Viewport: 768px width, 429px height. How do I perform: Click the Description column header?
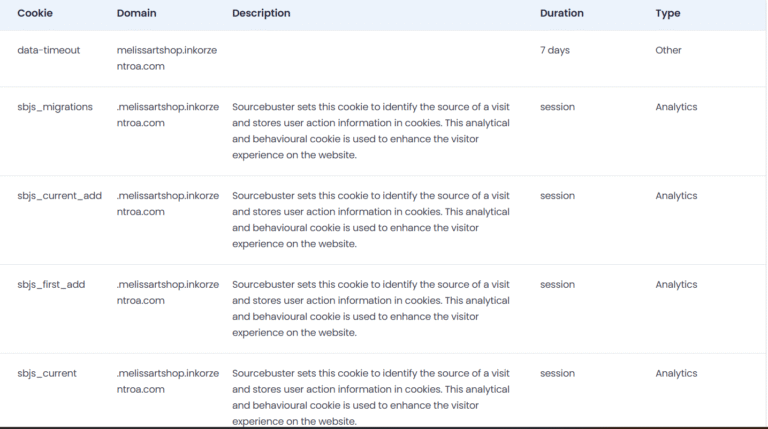(261, 14)
